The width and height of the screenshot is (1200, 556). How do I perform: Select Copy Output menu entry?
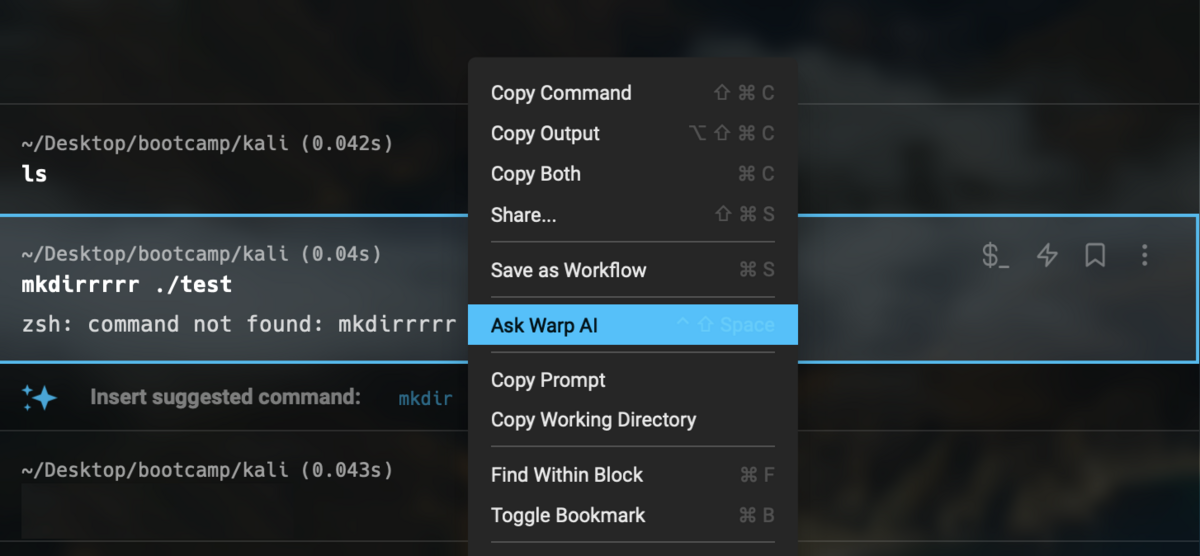[x=633, y=133]
